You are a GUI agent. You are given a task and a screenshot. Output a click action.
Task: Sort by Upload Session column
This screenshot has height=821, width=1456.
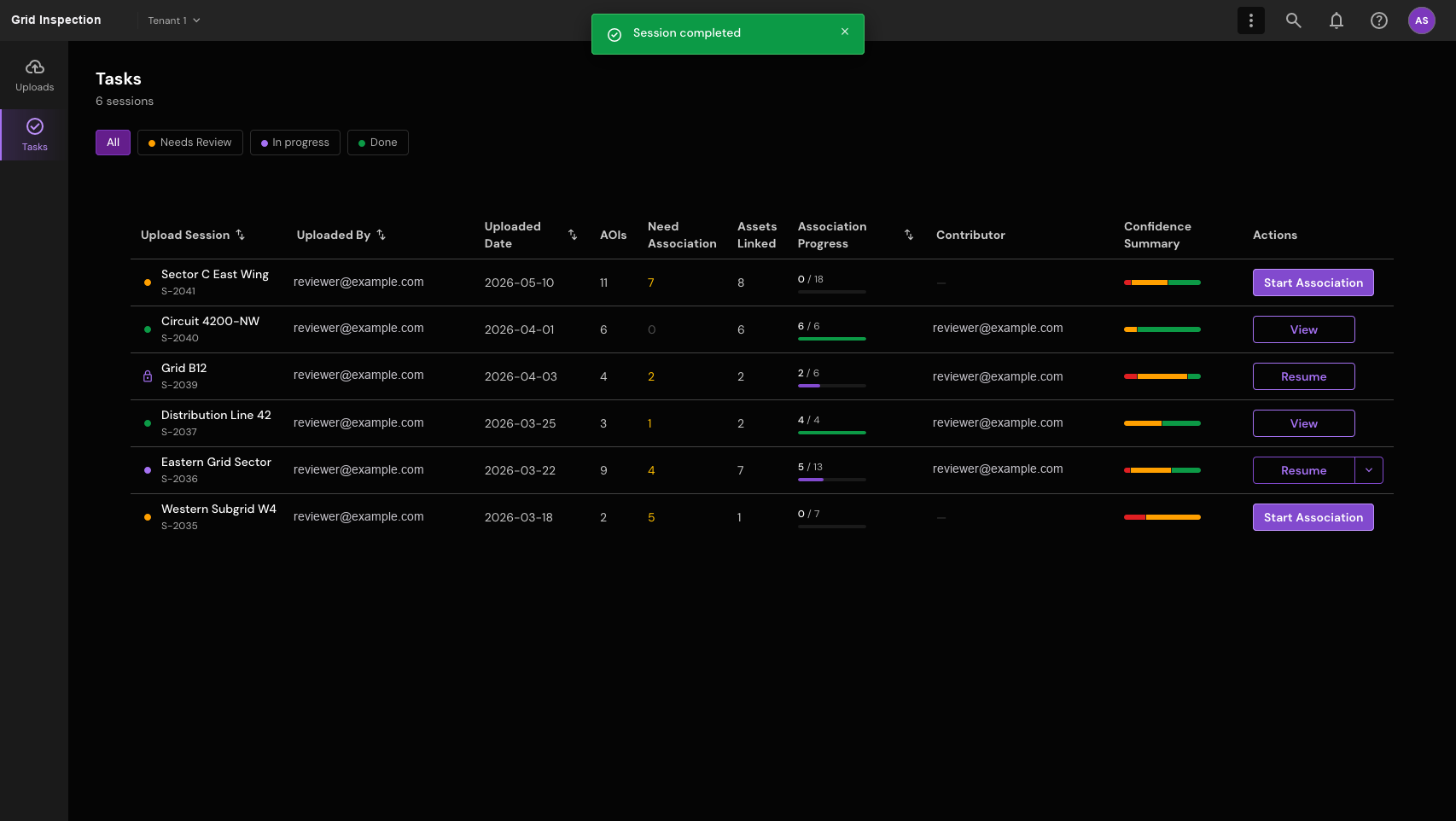241,235
